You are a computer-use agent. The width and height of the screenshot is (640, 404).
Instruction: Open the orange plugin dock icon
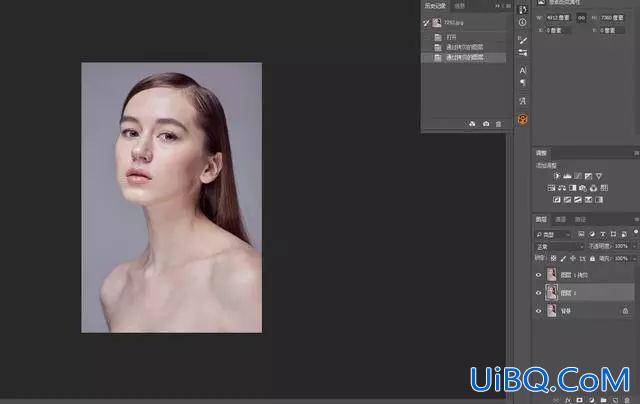[x=522, y=119]
